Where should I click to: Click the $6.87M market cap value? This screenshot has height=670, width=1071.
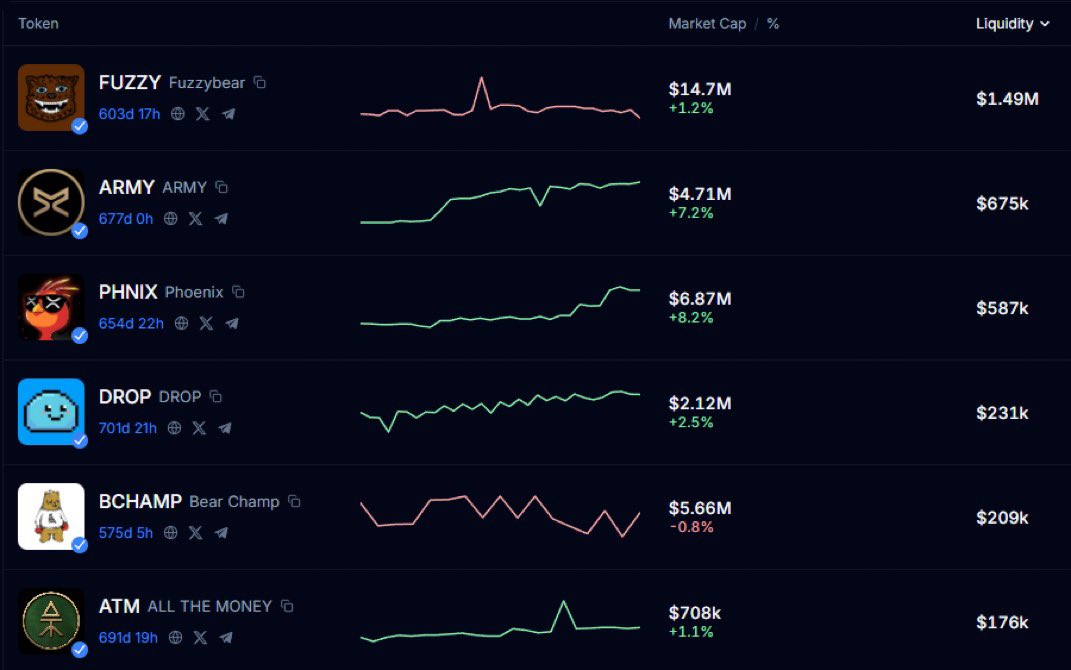(x=700, y=299)
